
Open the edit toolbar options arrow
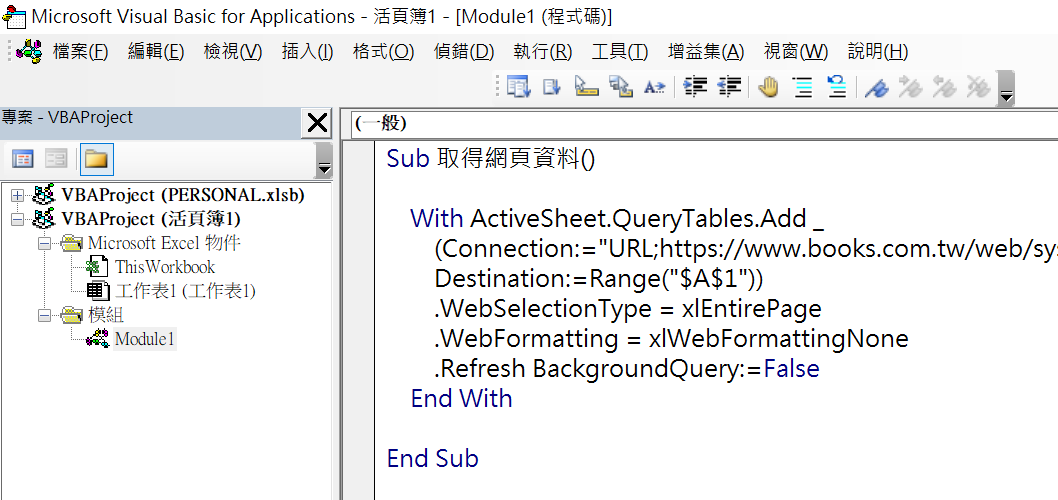click(x=1006, y=88)
